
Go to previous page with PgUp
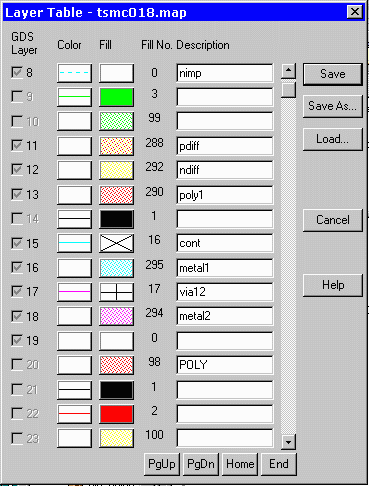click(162, 464)
